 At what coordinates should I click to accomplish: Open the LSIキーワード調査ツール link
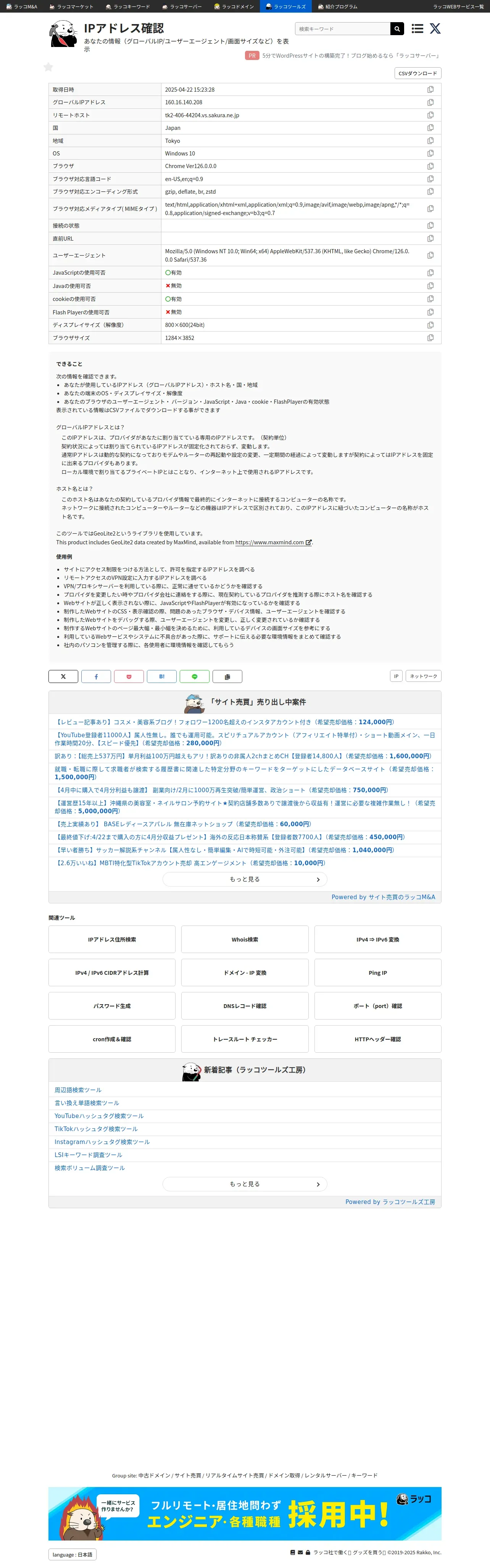tap(88, 1155)
